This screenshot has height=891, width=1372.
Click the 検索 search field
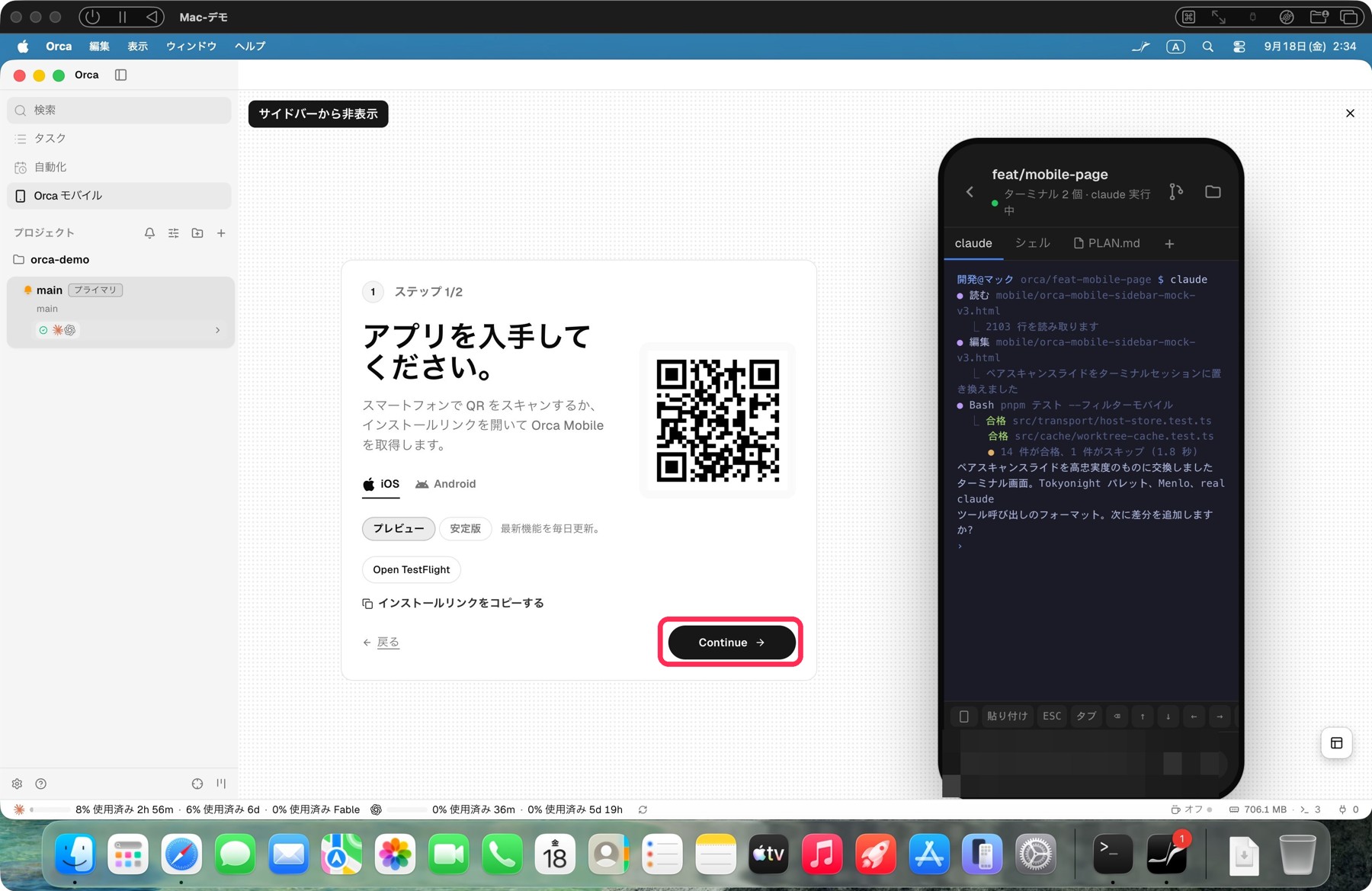(x=119, y=110)
